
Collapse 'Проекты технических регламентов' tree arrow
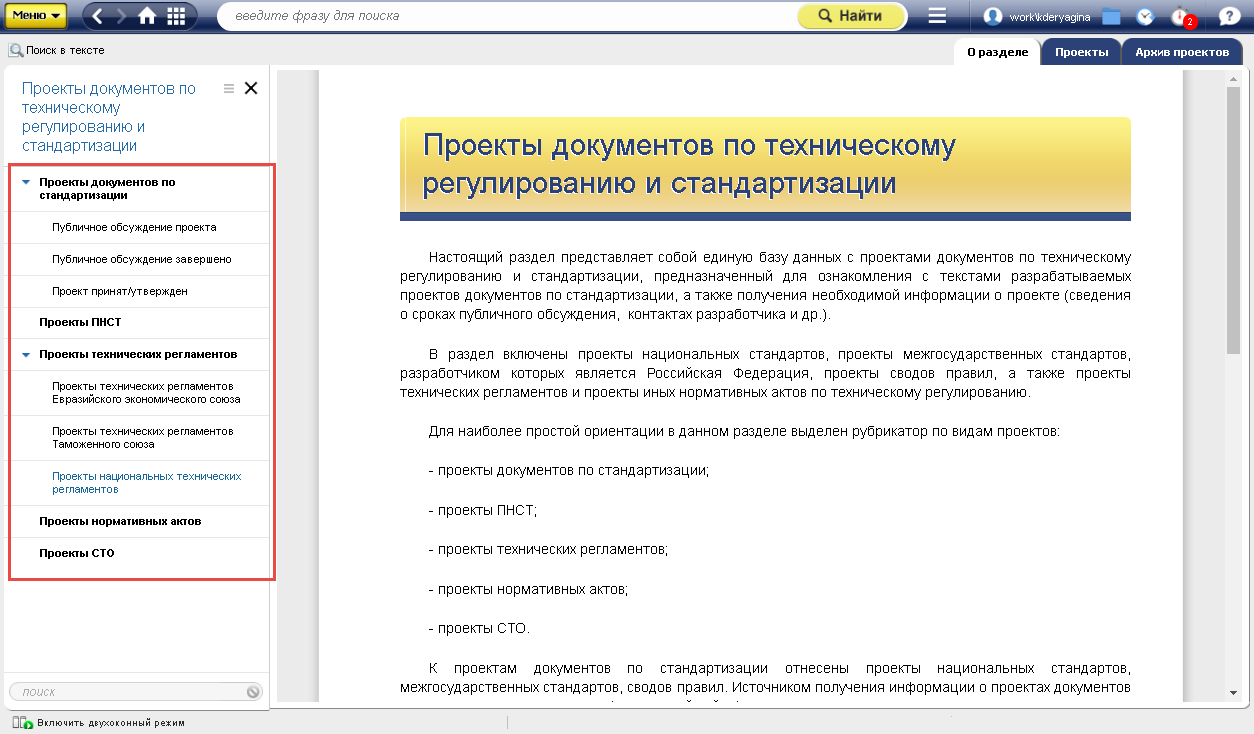point(26,355)
